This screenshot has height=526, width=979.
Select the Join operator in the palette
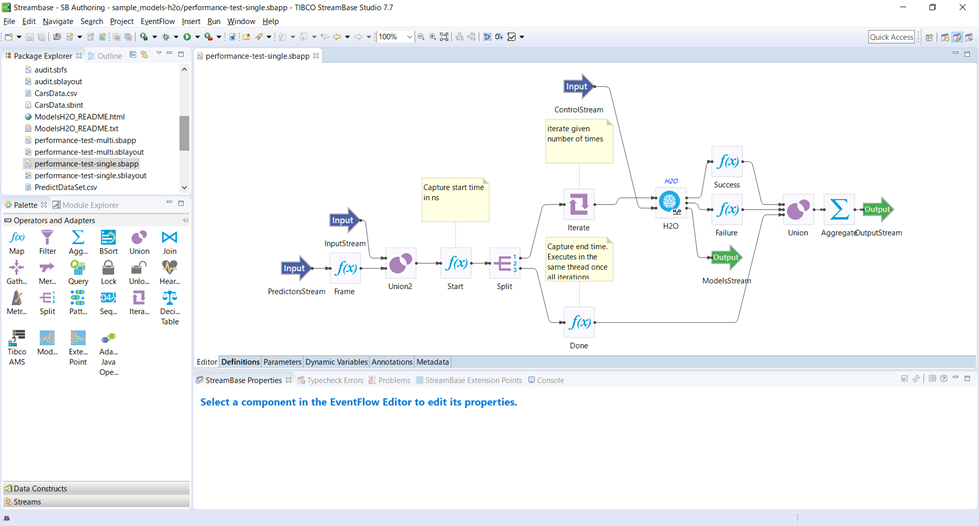click(x=169, y=242)
